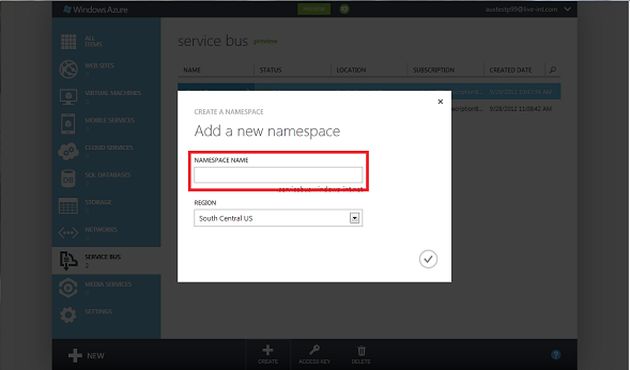Click the New button at bottom left
Viewport: 630px width, 370px height.
click(86, 356)
